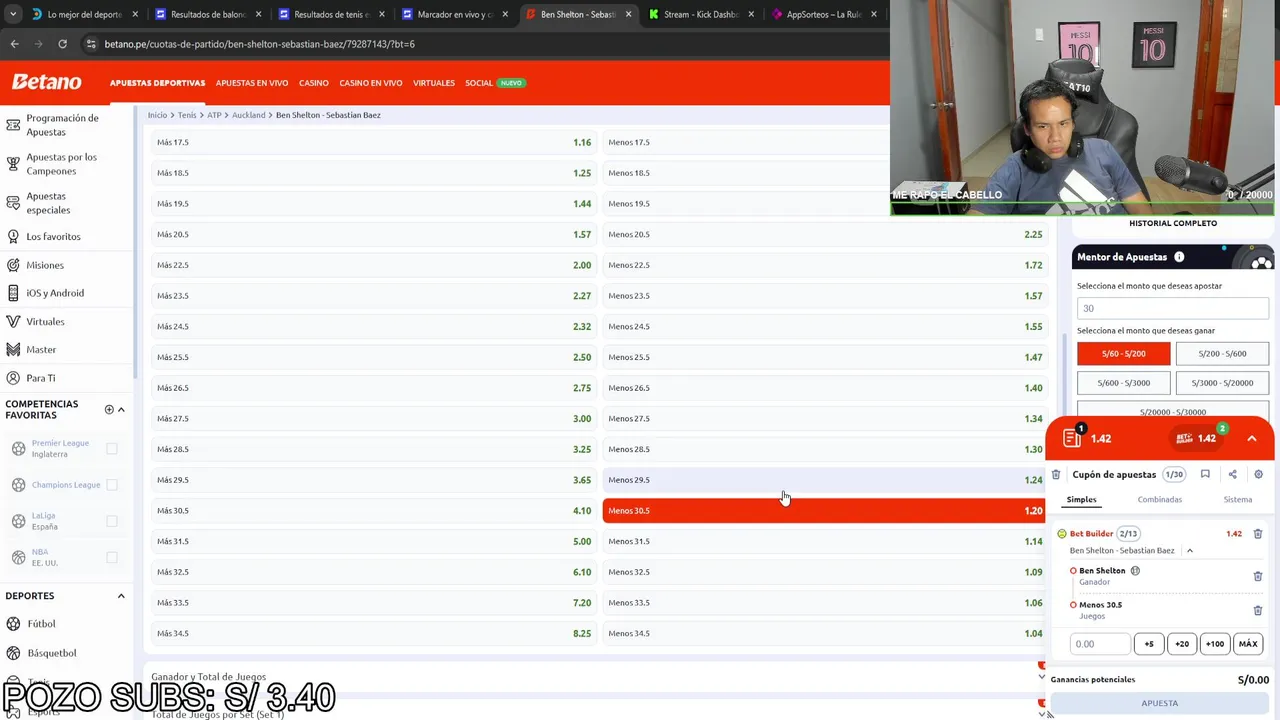Click the APUESTA button
1280x720 pixels.
1160,703
